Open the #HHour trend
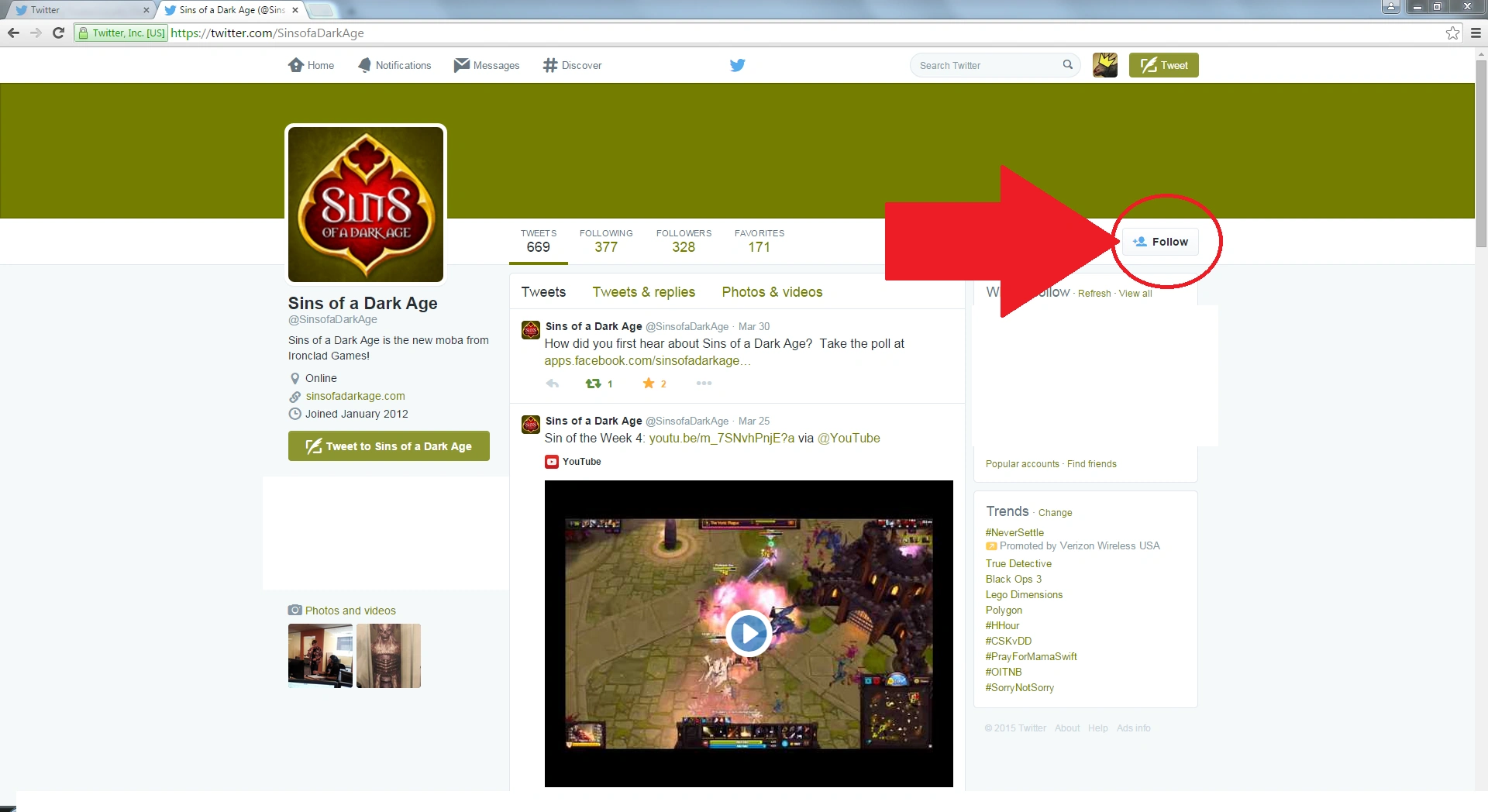1488x812 pixels. [1002, 626]
